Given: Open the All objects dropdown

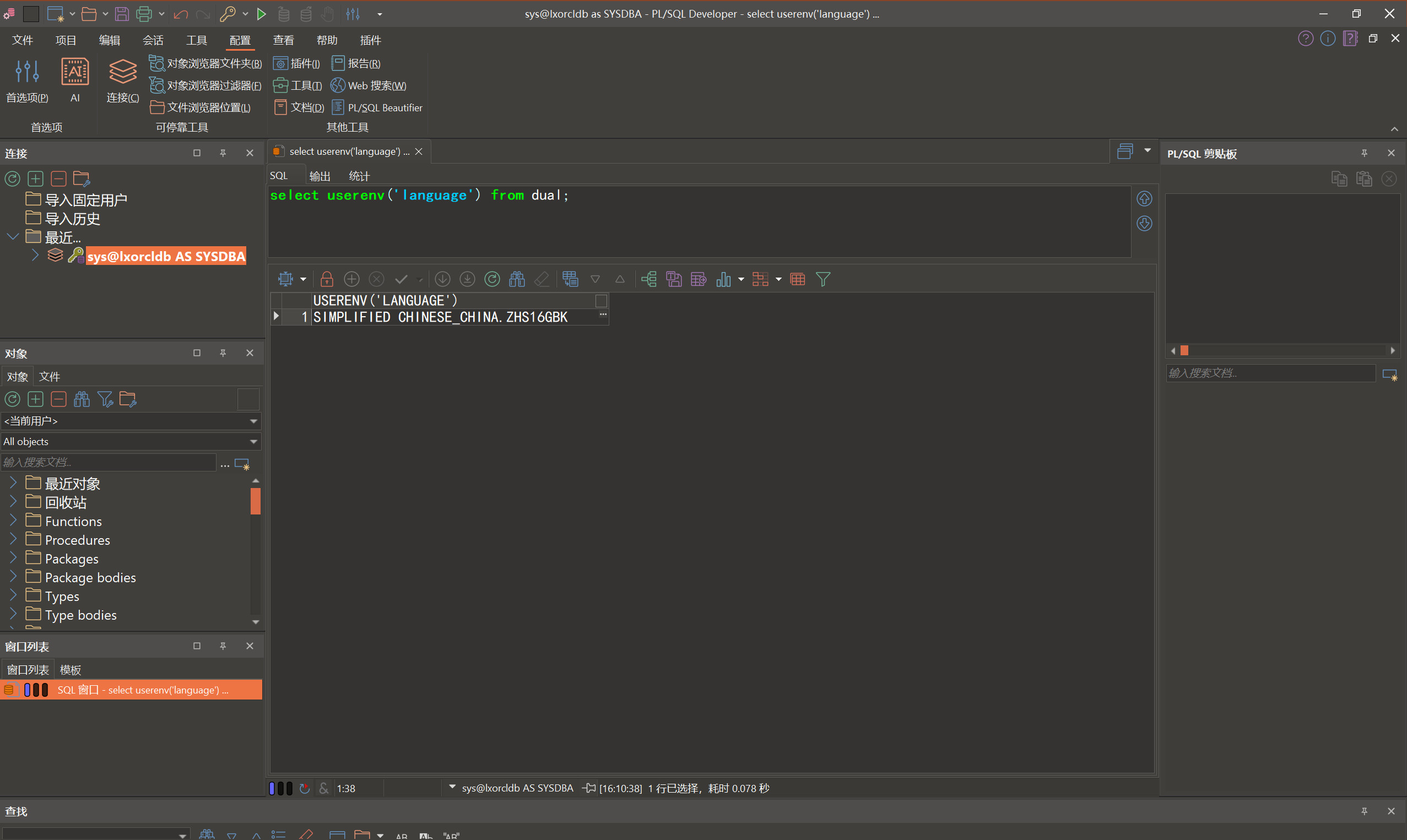Looking at the screenshot, I should [x=253, y=442].
